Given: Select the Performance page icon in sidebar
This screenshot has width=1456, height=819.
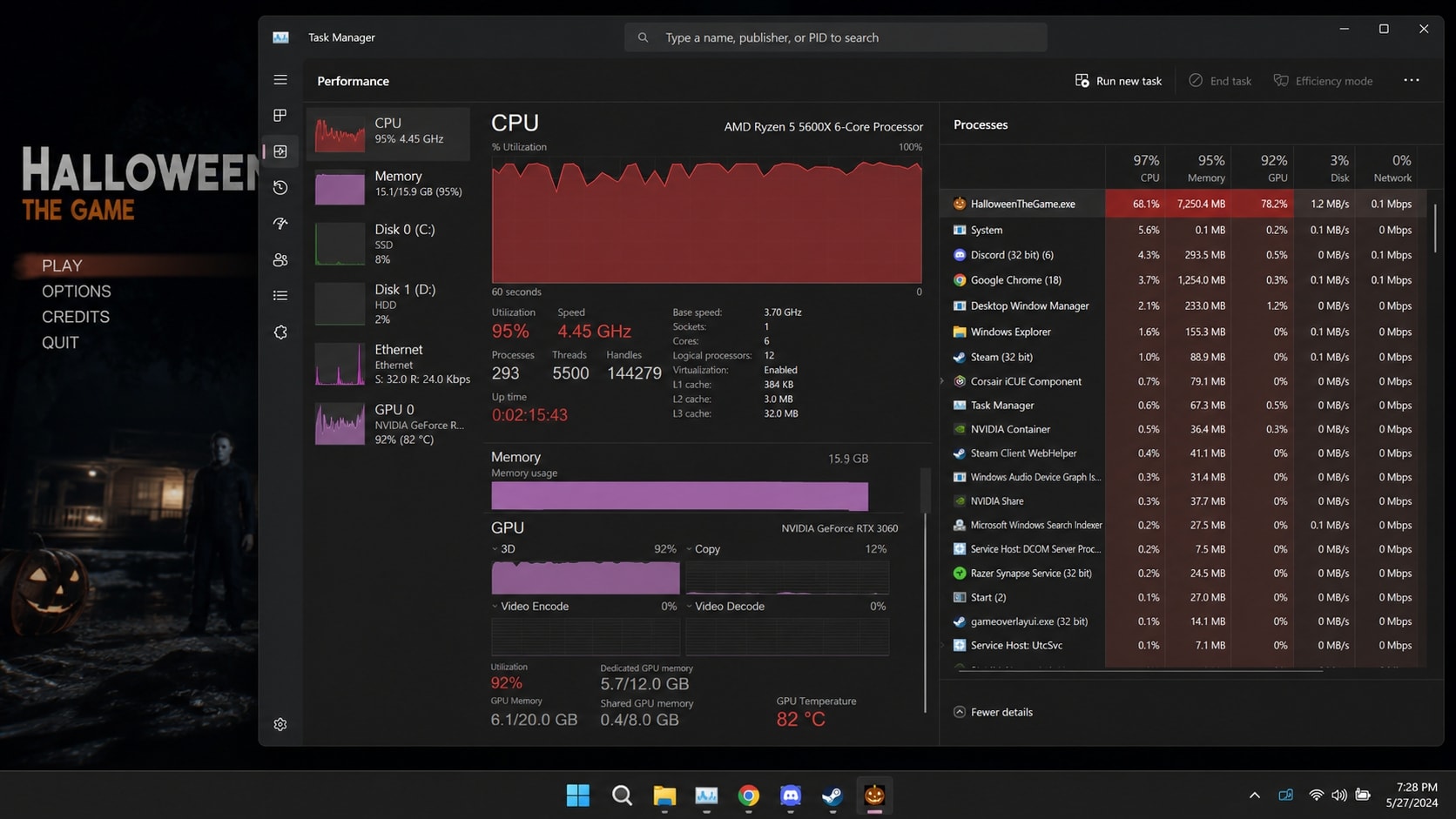Looking at the screenshot, I should 280,151.
